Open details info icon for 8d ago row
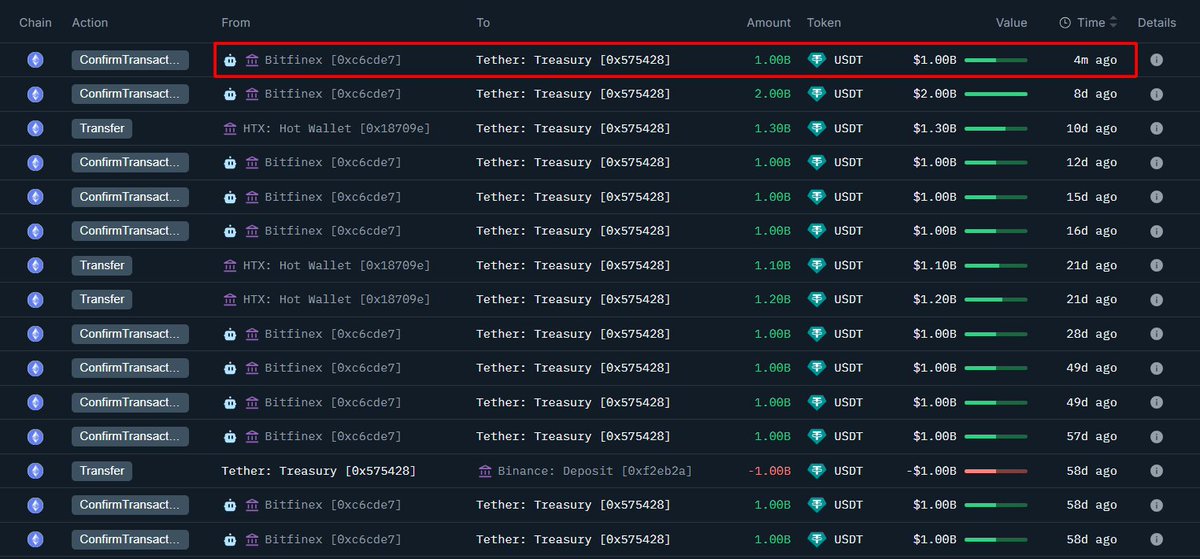This screenshot has height=559, width=1200. point(1156,94)
